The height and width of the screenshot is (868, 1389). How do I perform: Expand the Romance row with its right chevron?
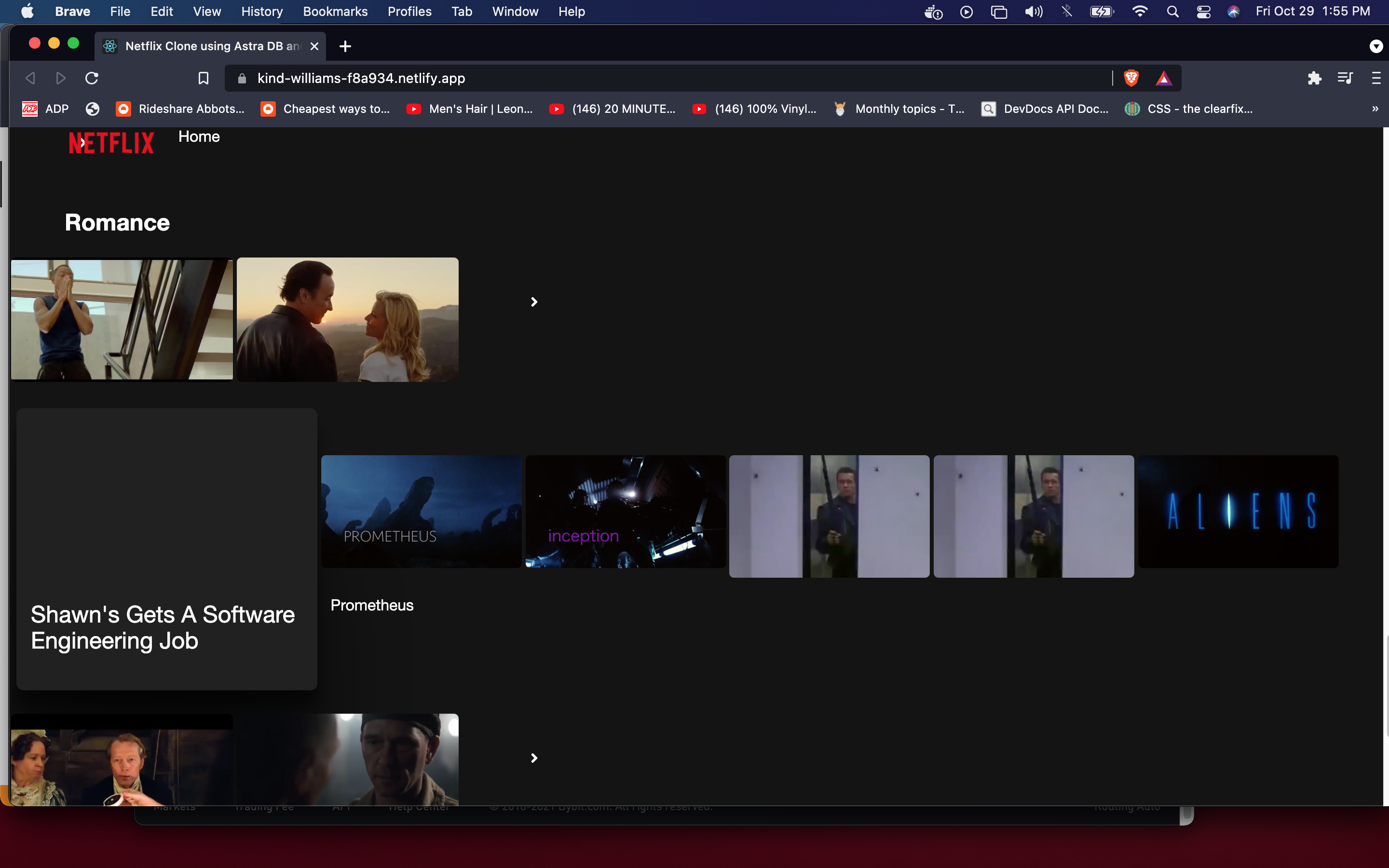click(x=534, y=301)
